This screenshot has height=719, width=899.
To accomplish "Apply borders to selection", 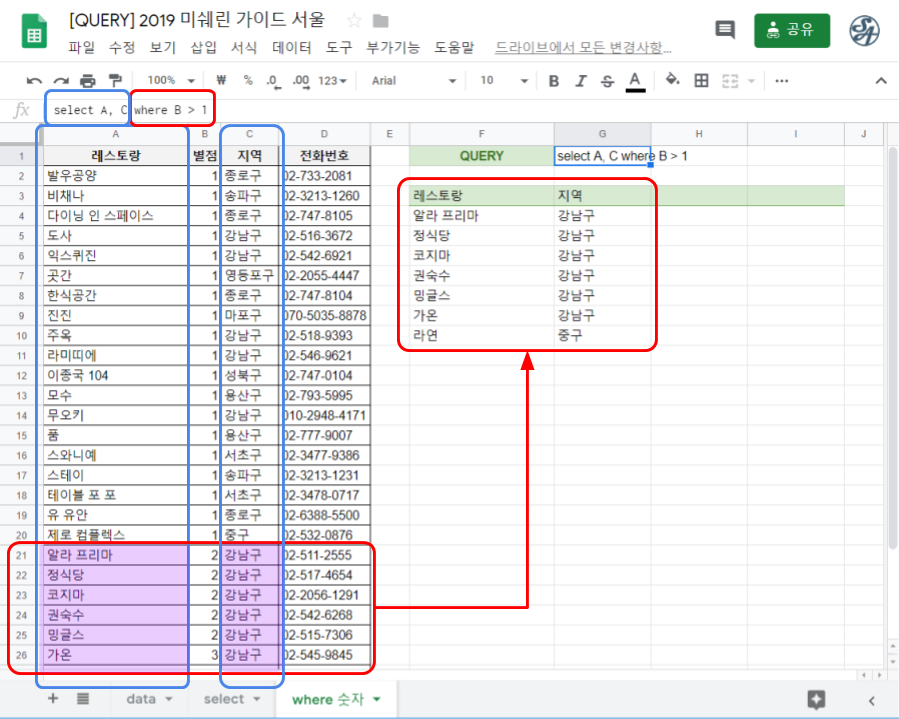I will 699,81.
